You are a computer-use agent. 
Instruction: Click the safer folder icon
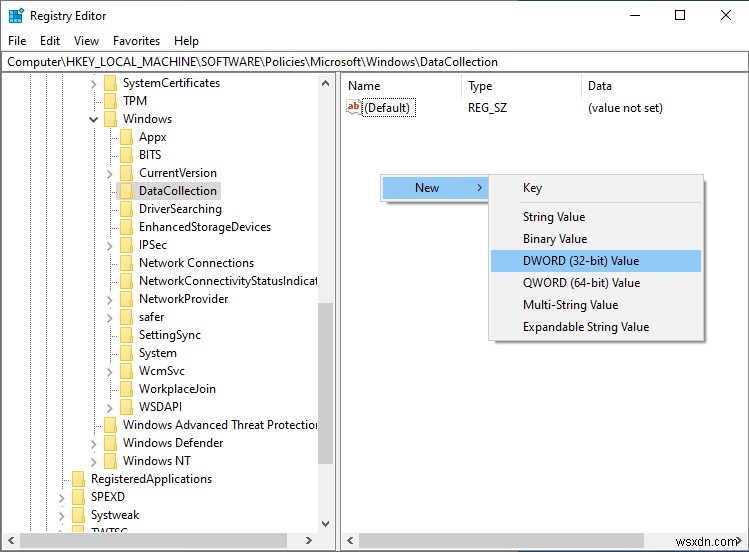pyautogui.click(x=127, y=317)
